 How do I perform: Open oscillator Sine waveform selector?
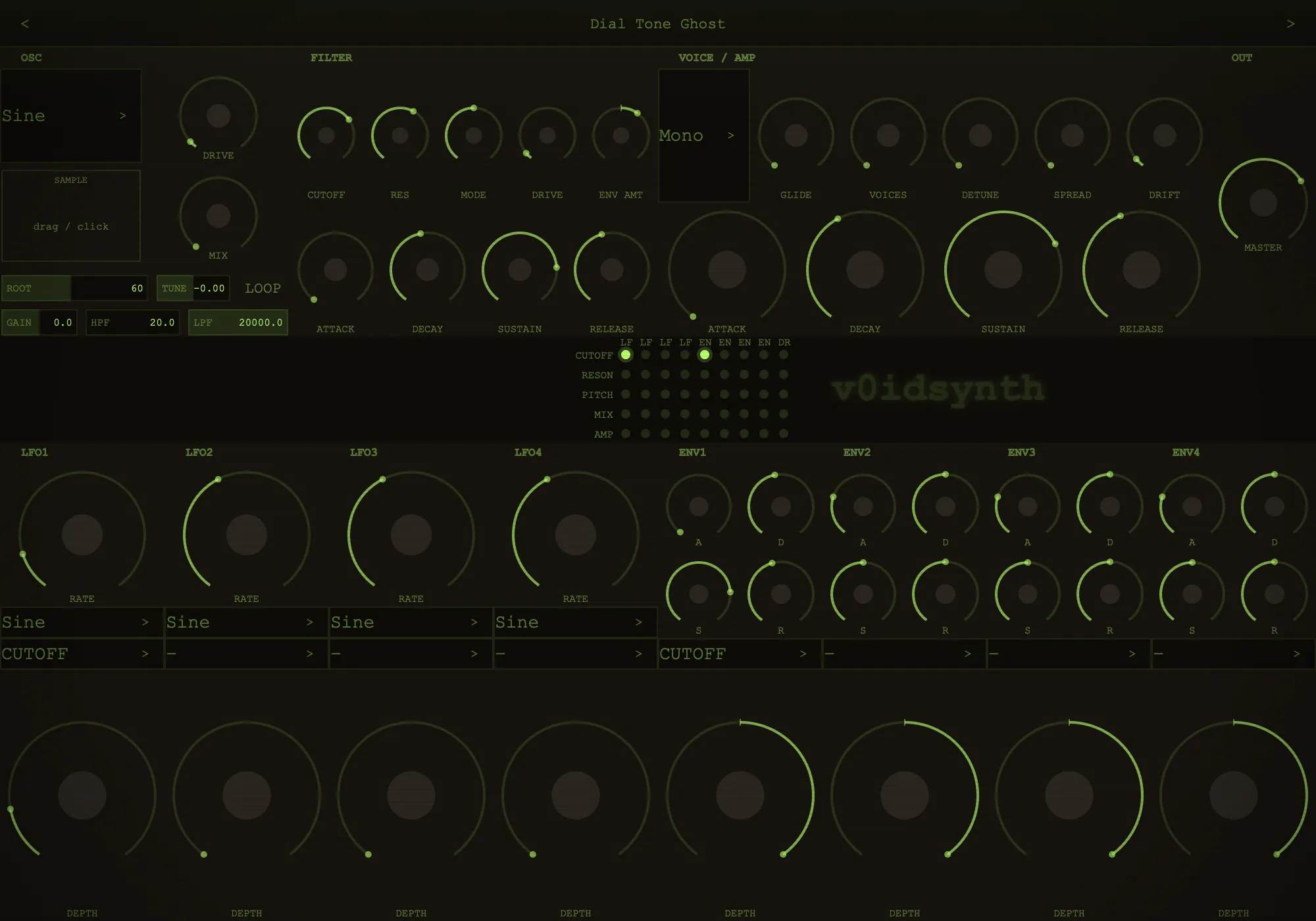tap(71, 116)
